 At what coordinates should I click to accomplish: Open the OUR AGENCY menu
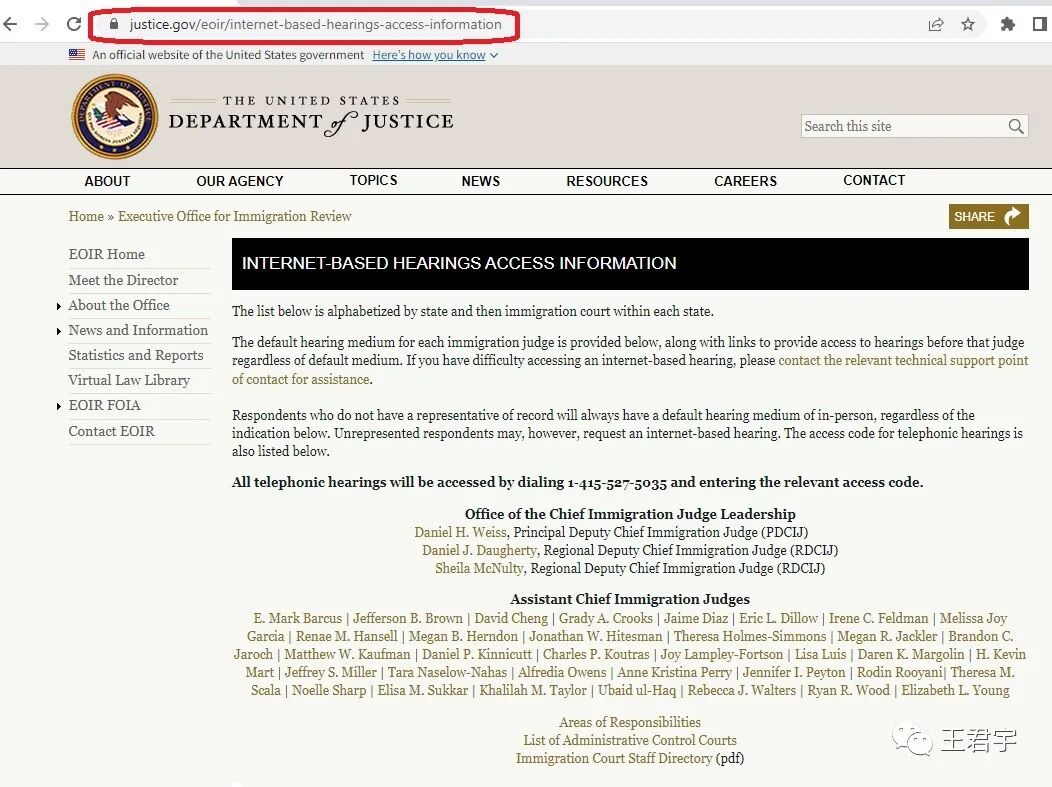point(240,181)
